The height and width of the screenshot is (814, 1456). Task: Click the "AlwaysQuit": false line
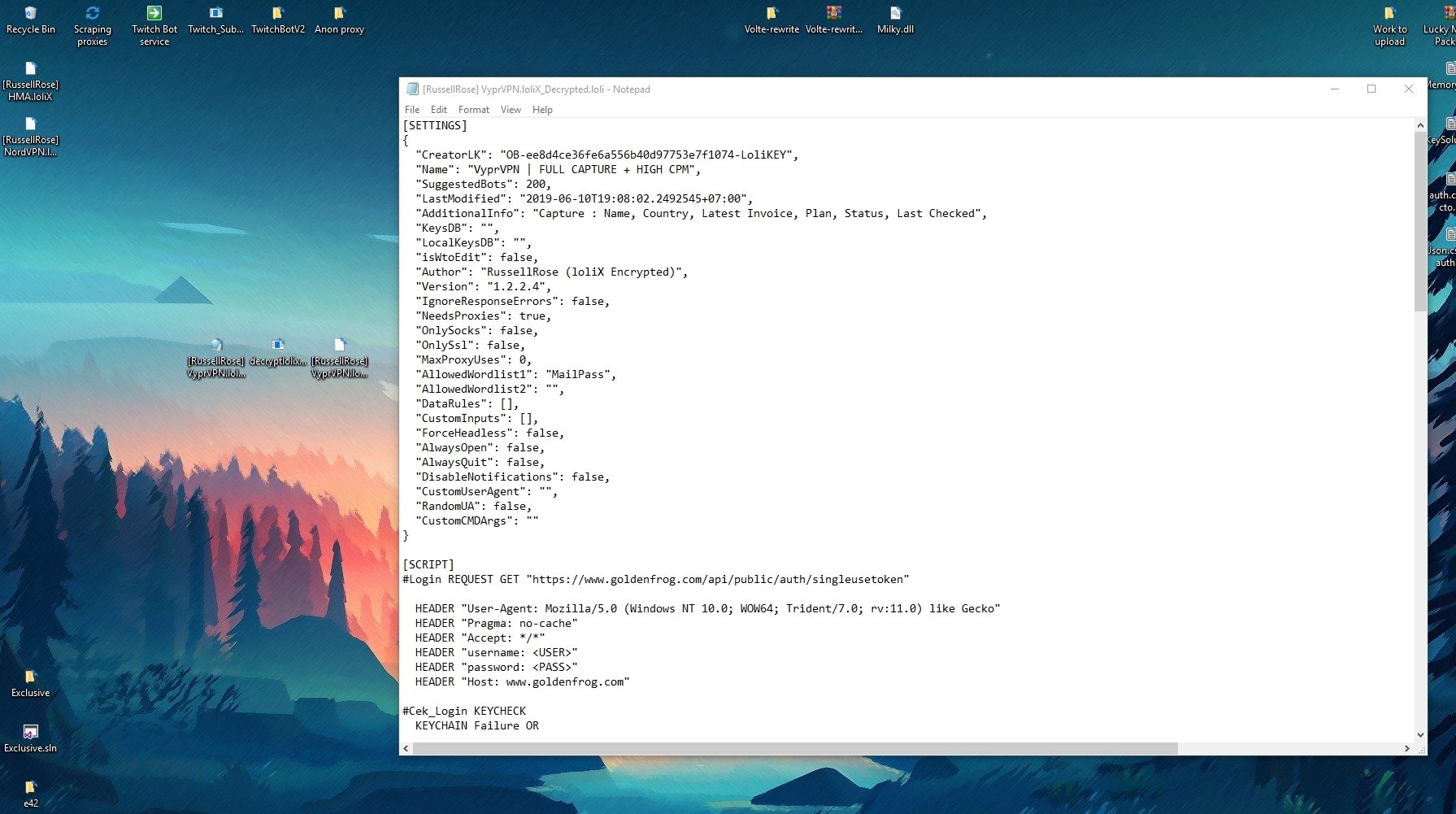click(x=480, y=462)
